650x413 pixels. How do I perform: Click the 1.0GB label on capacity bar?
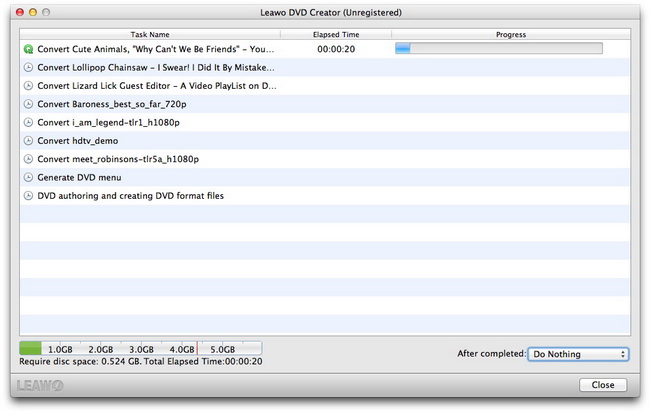click(60, 350)
